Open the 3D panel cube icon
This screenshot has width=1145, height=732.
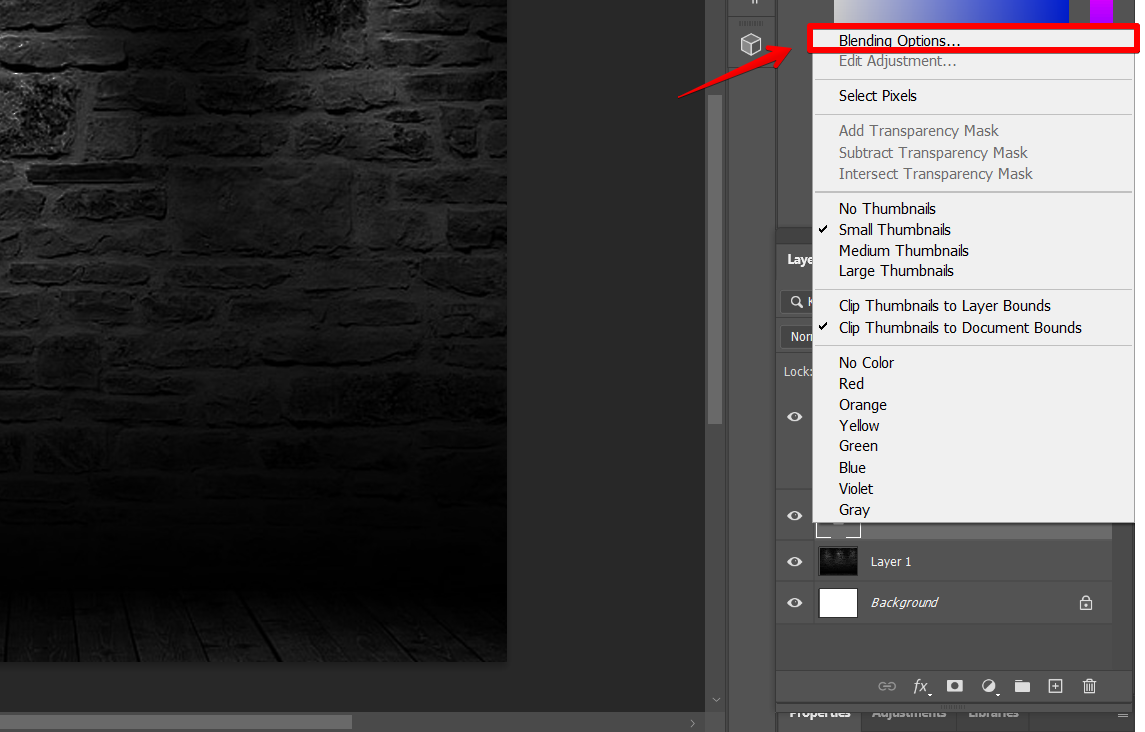click(x=751, y=45)
